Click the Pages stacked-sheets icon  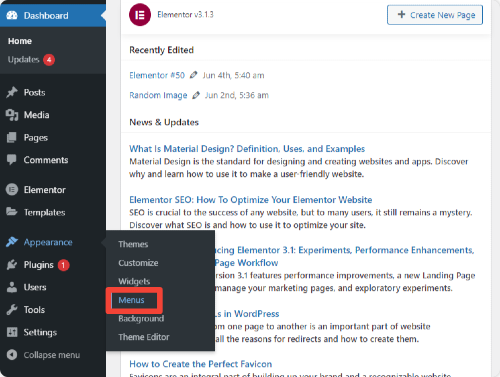(x=12, y=137)
